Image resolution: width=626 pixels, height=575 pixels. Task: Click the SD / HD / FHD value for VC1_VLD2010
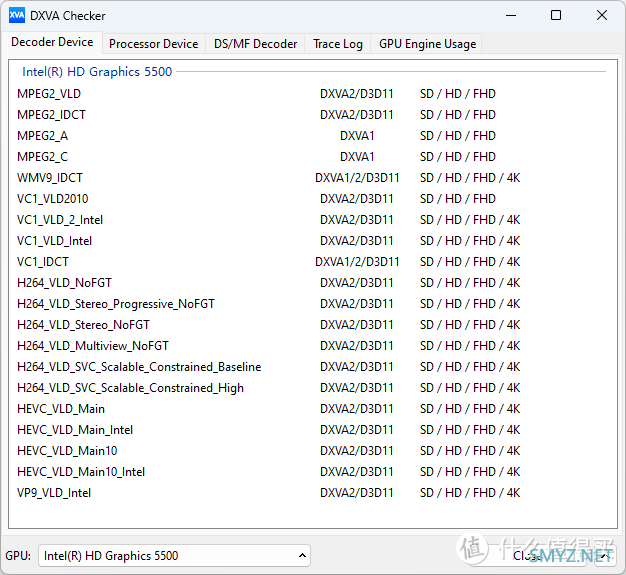[458, 199]
